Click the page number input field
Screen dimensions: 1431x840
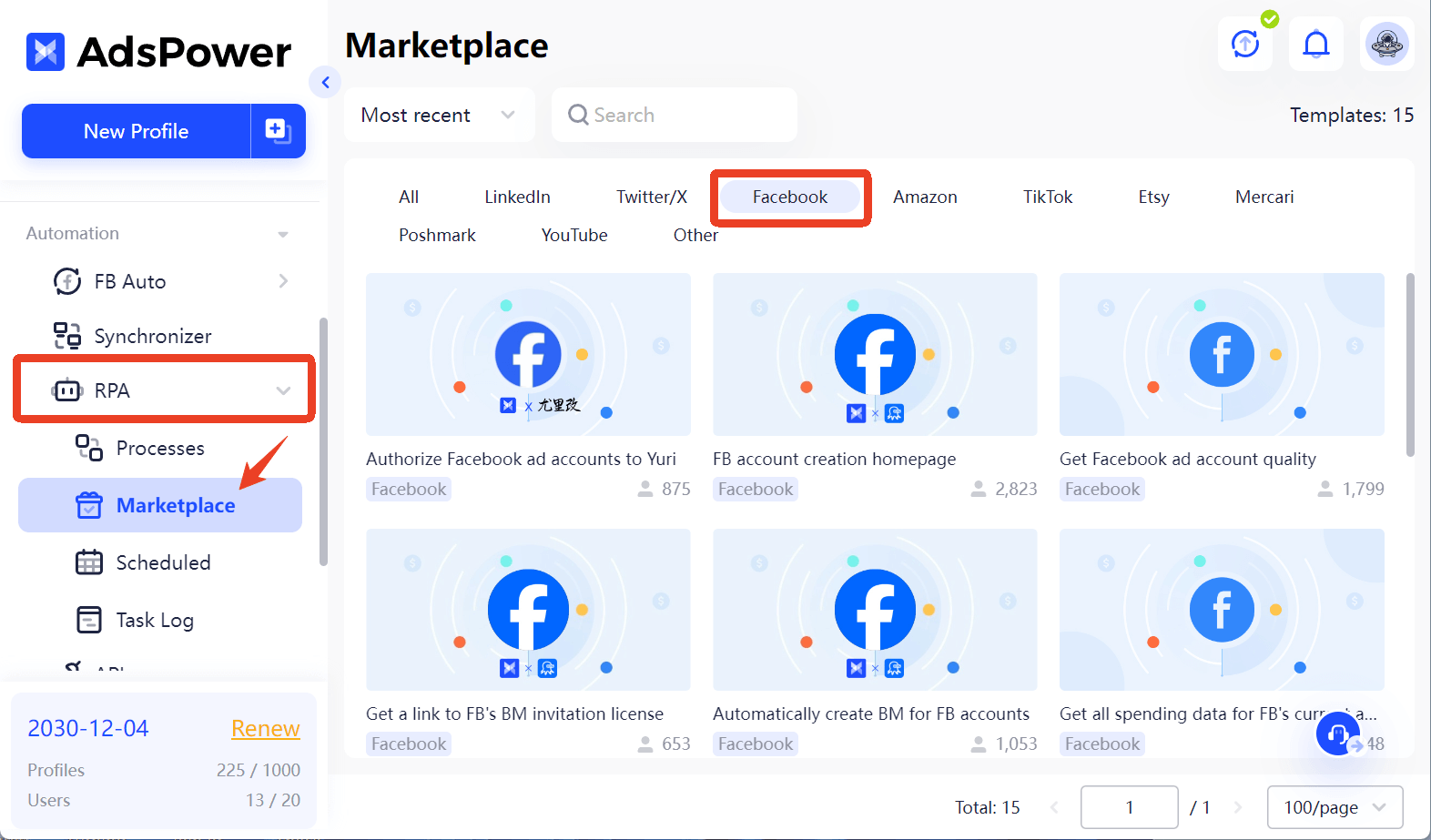[1130, 807]
